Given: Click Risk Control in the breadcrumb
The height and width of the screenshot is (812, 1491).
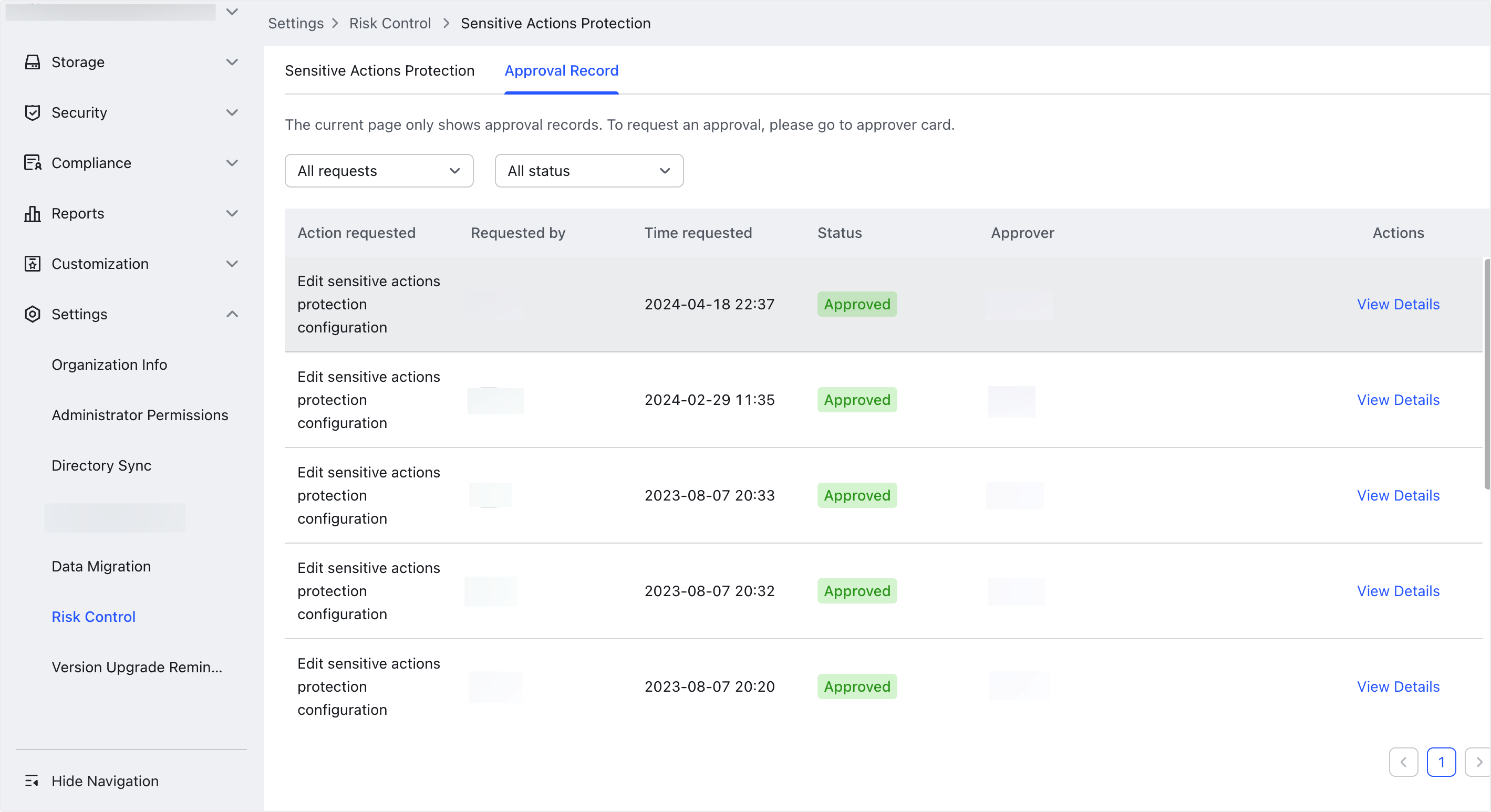Looking at the screenshot, I should (390, 23).
